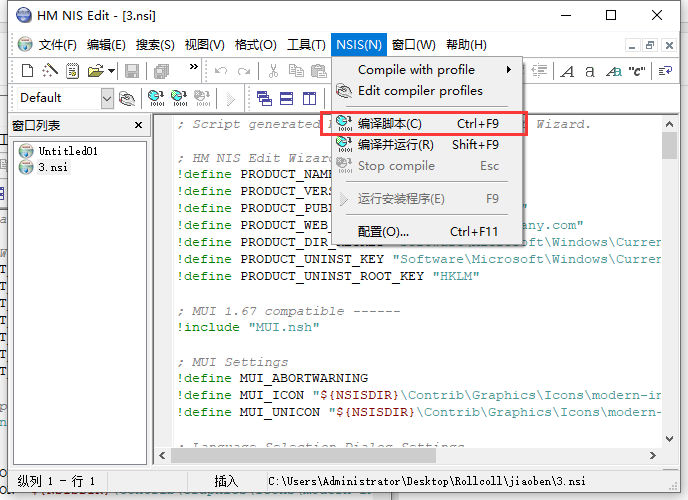
Task: Decrease indent toolbar icon
Action: pos(539,71)
